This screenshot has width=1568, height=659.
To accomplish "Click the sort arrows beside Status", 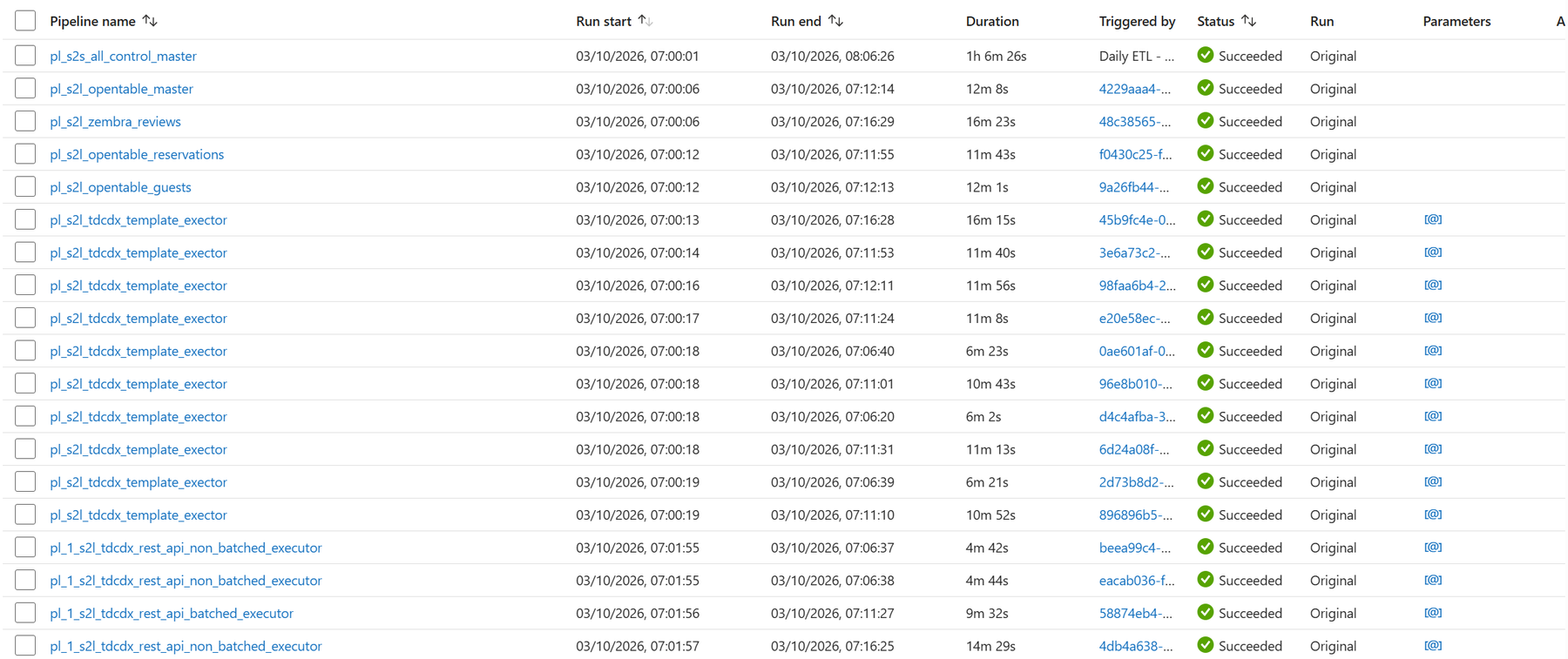I will pyautogui.click(x=1248, y=21).
